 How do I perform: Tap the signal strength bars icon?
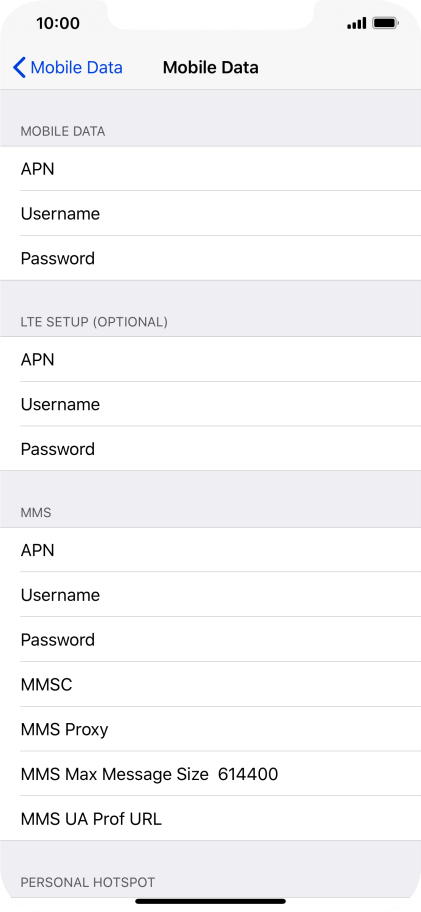(356, 23)
